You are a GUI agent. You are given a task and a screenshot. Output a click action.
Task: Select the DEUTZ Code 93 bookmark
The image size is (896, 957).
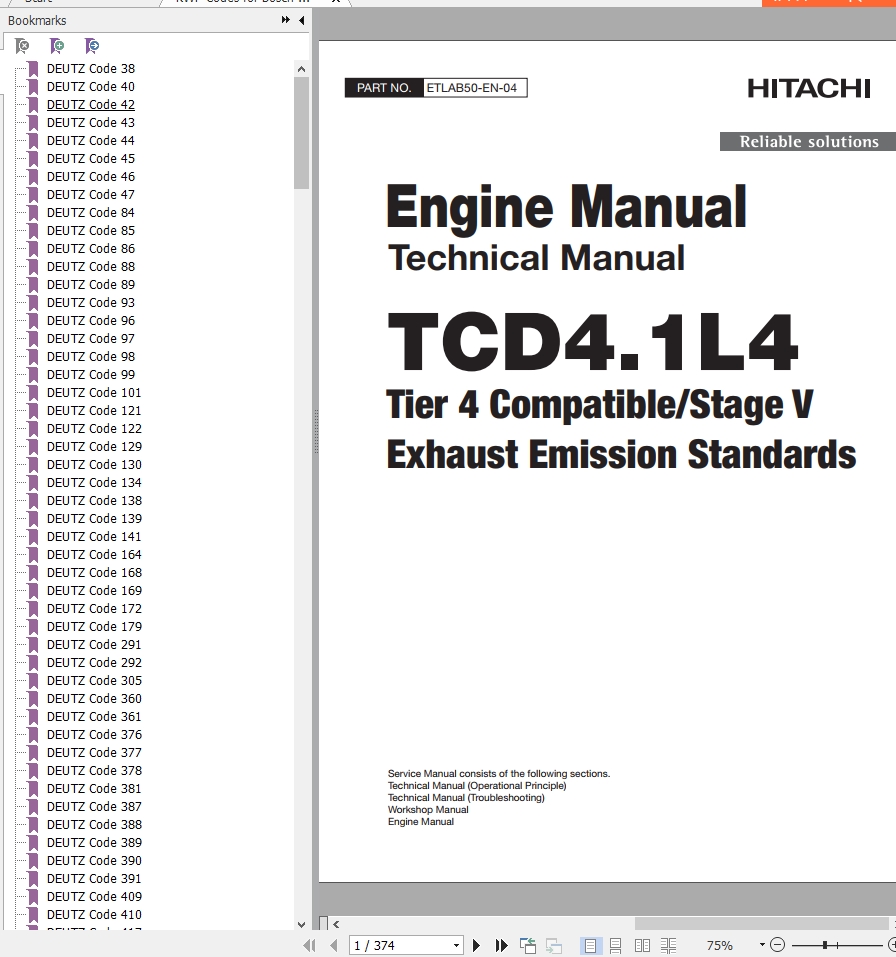pyautogui.click(x=91, y=303)
